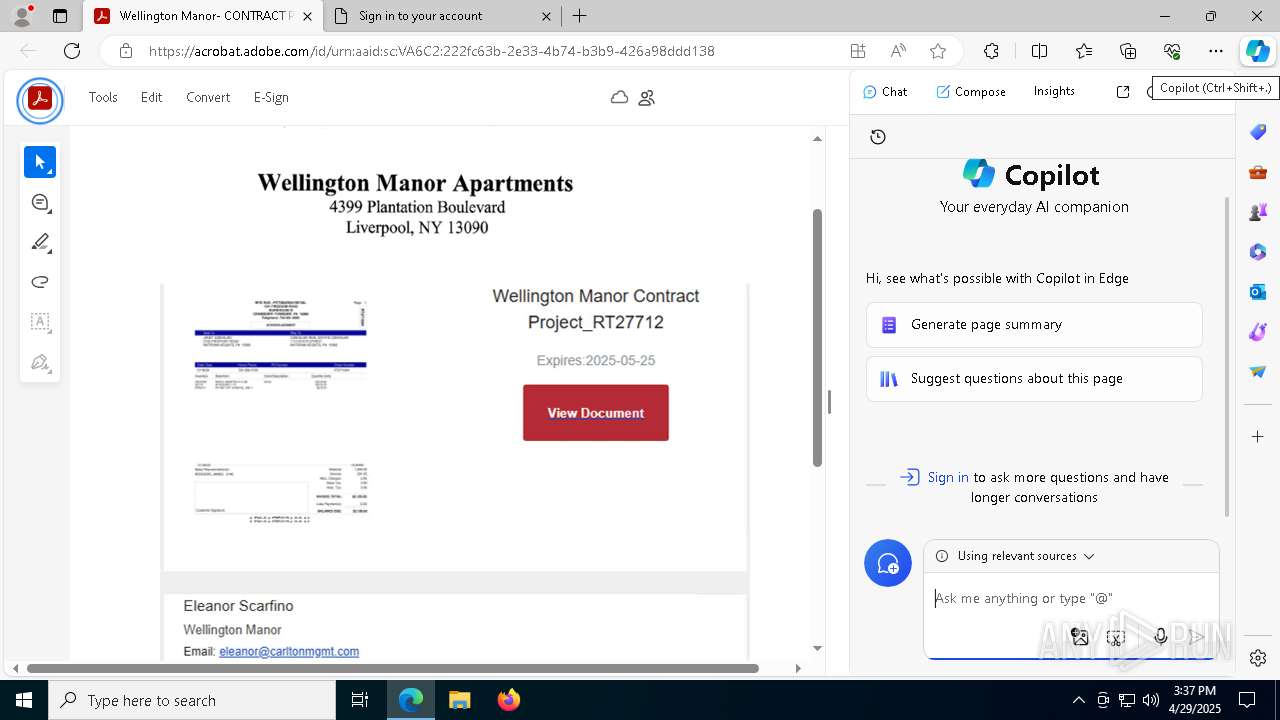Click Suggest questions about this page
Viewport: 1280px width, 720px height.
point(1034,378)
